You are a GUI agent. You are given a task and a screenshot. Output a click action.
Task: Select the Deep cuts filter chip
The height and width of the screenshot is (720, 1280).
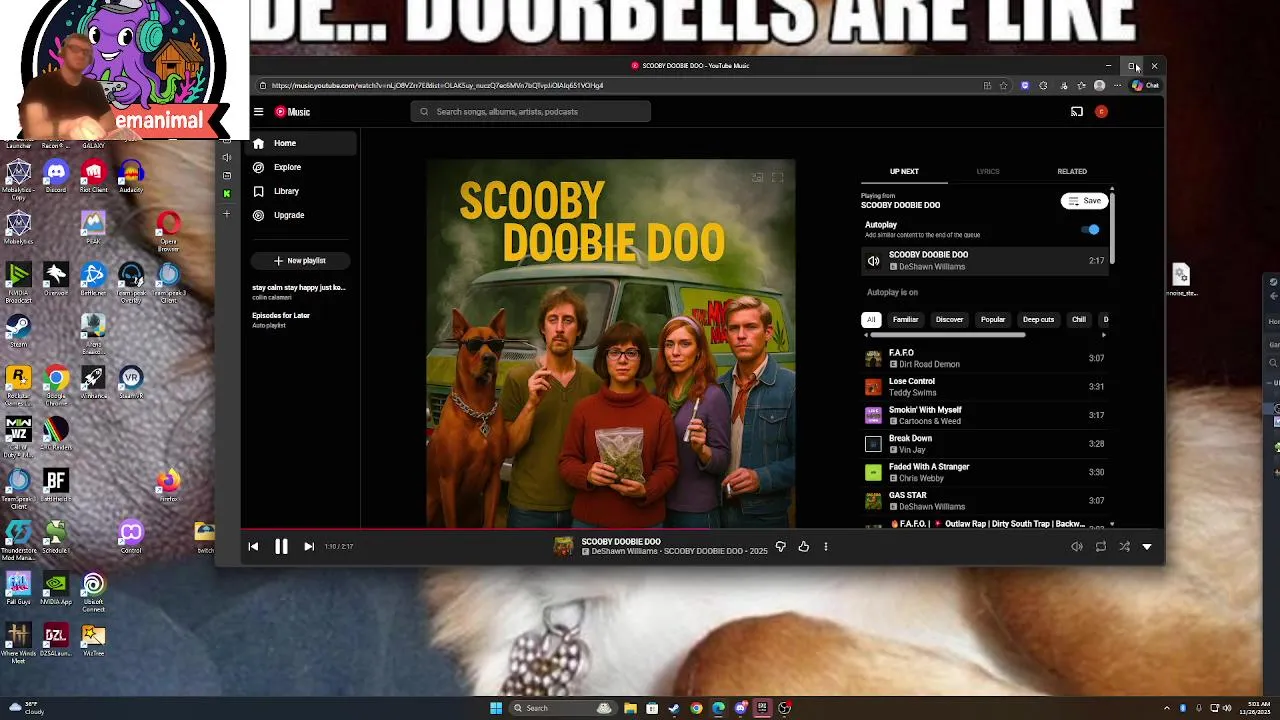[x=1038, y=320]
